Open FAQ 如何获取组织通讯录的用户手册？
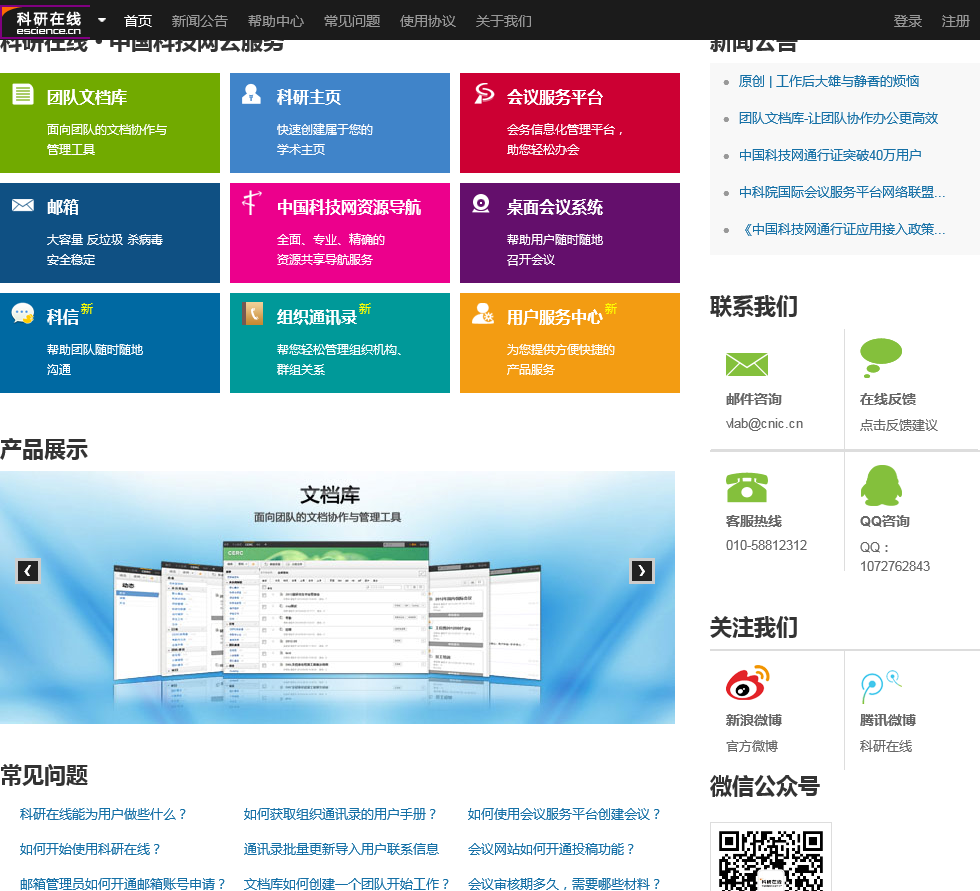 click(x=340, y=814)
